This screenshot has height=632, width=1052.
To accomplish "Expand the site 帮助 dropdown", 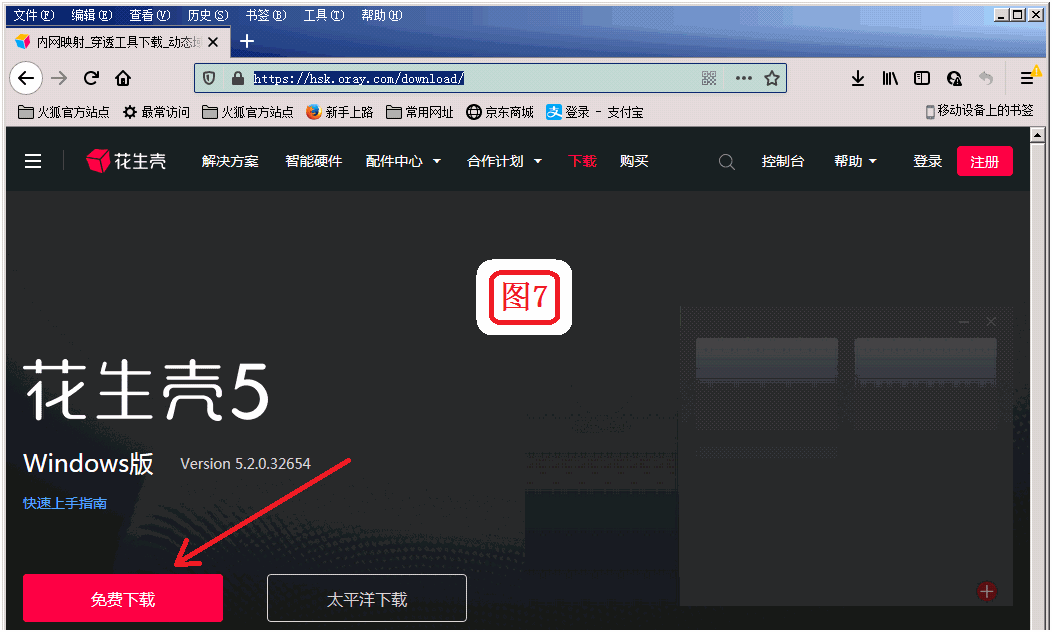I will tap(855, 161).
